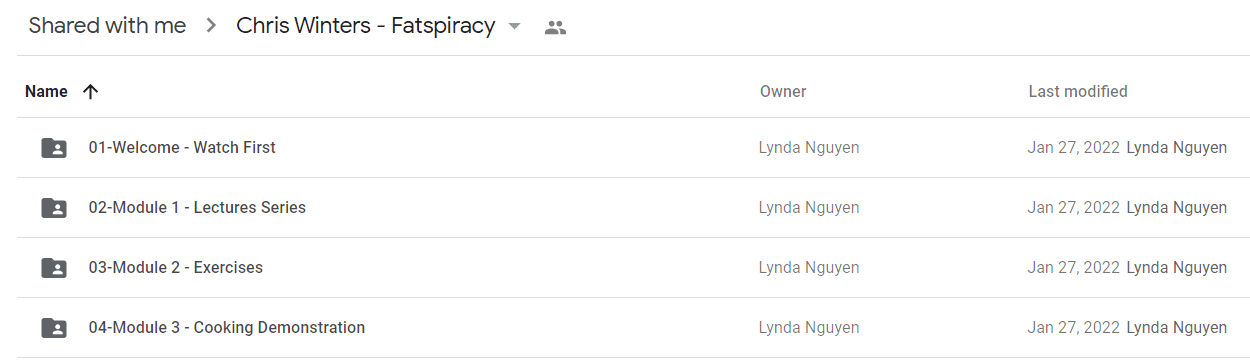Select the 04-Module 3 Cooking Demonstration folder icon

(x=54, y=328)
